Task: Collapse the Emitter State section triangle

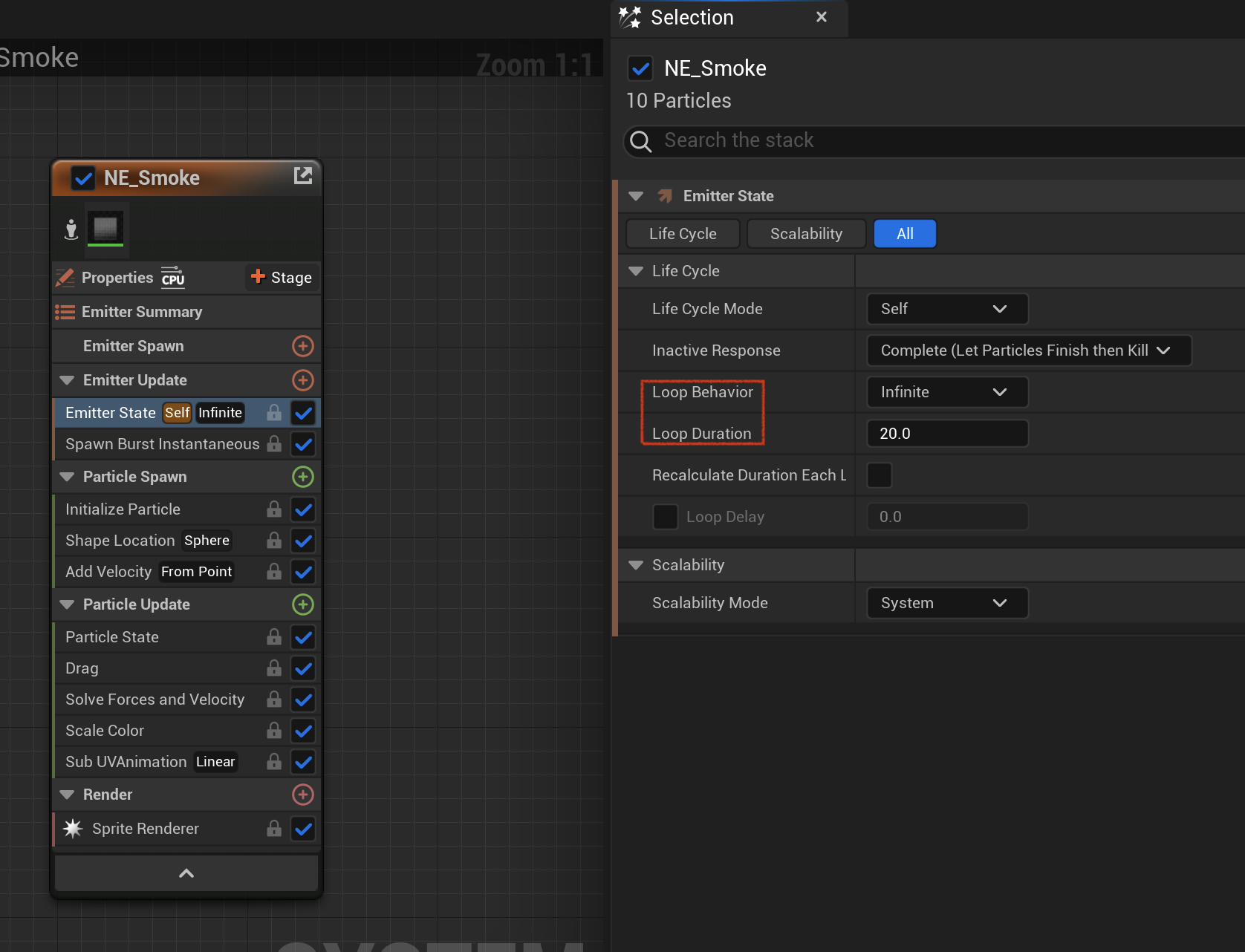Action: point(636,196)
